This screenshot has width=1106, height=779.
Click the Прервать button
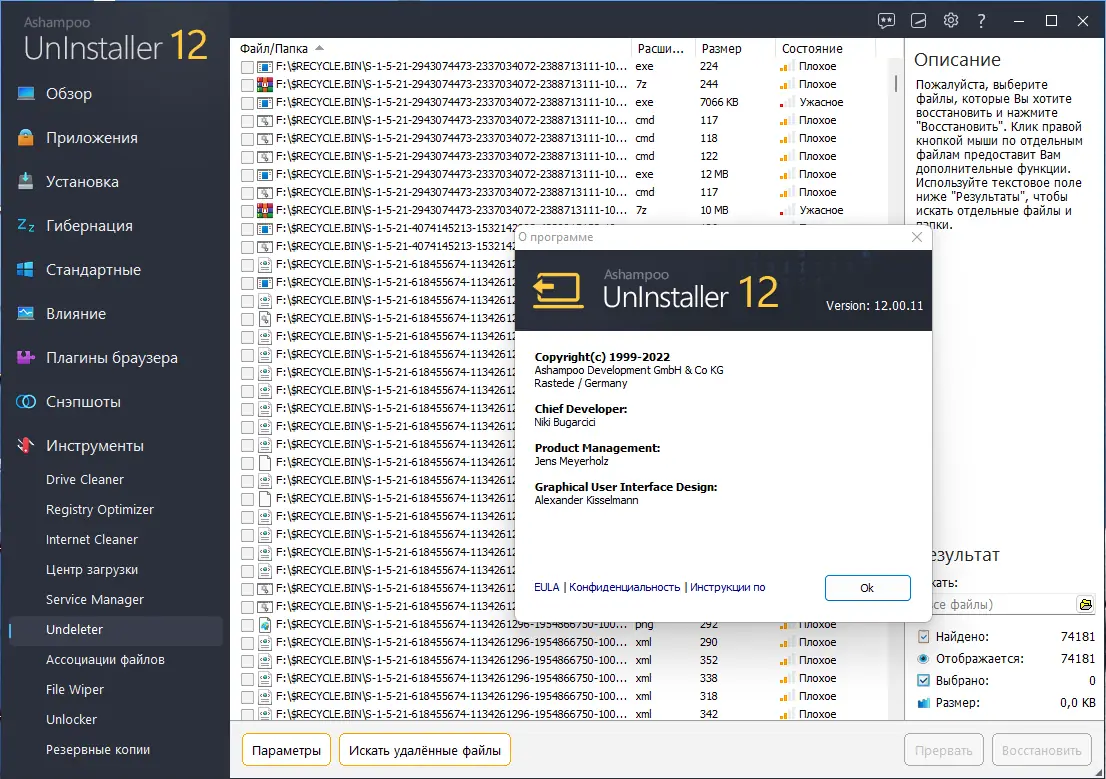[944, 750]
